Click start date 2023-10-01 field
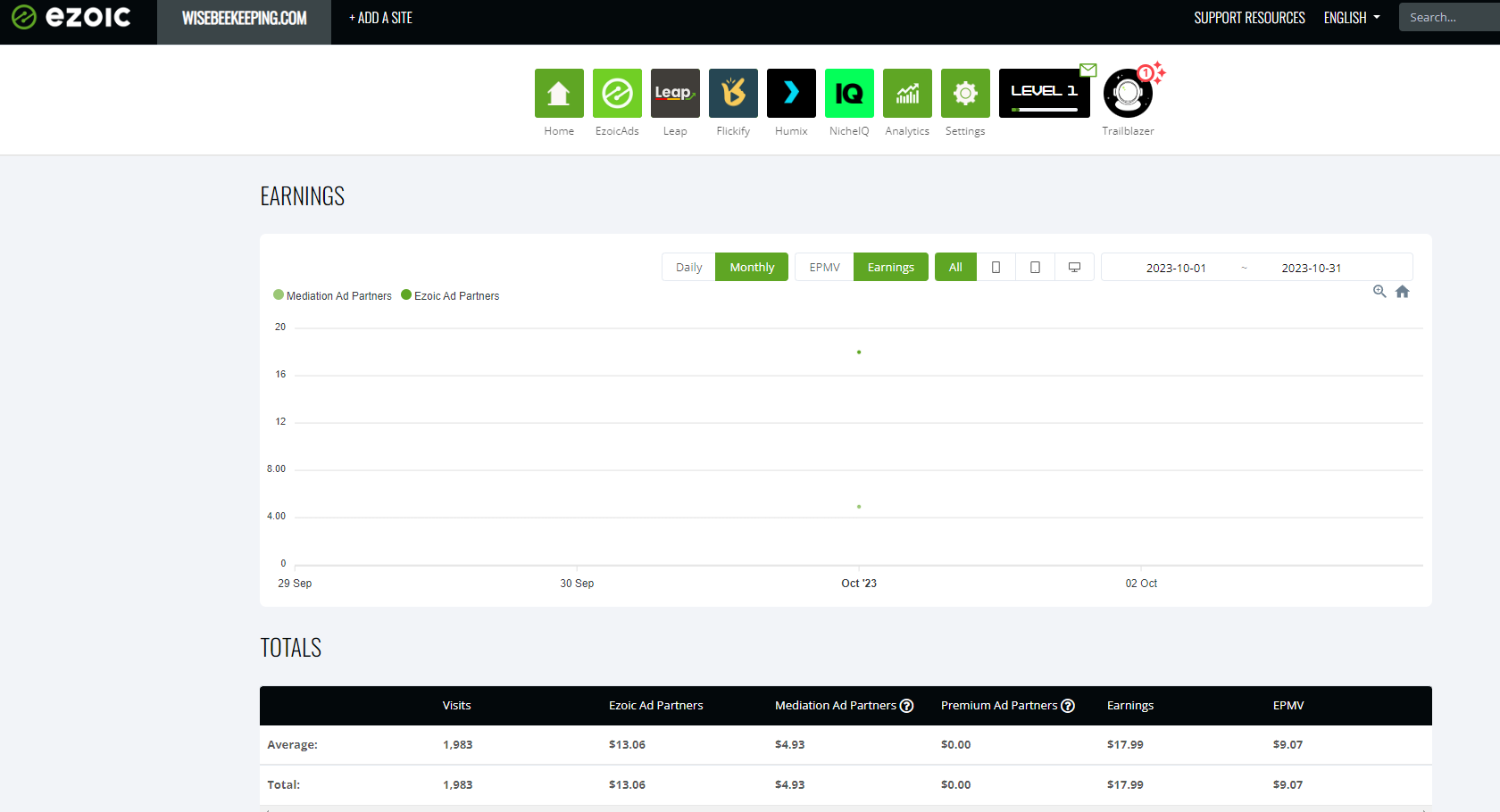This screenshot has height=812, width=1500. tap(1176, 268)
